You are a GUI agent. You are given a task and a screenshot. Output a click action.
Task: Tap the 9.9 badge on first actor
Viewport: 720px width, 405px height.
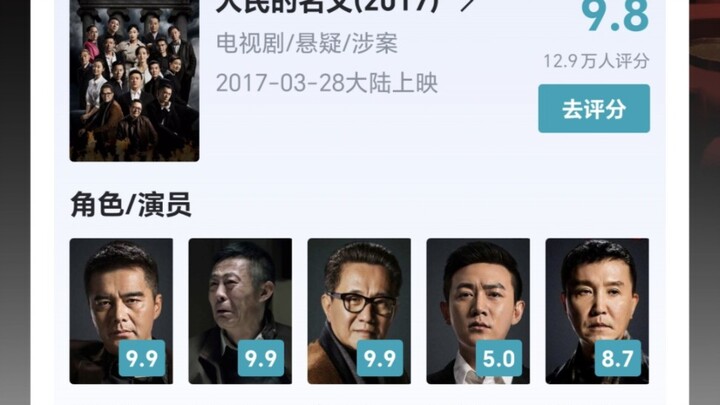(x=142, y=358)
